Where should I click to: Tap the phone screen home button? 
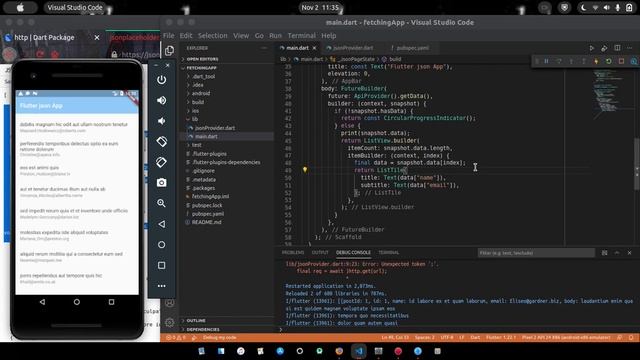77,302
